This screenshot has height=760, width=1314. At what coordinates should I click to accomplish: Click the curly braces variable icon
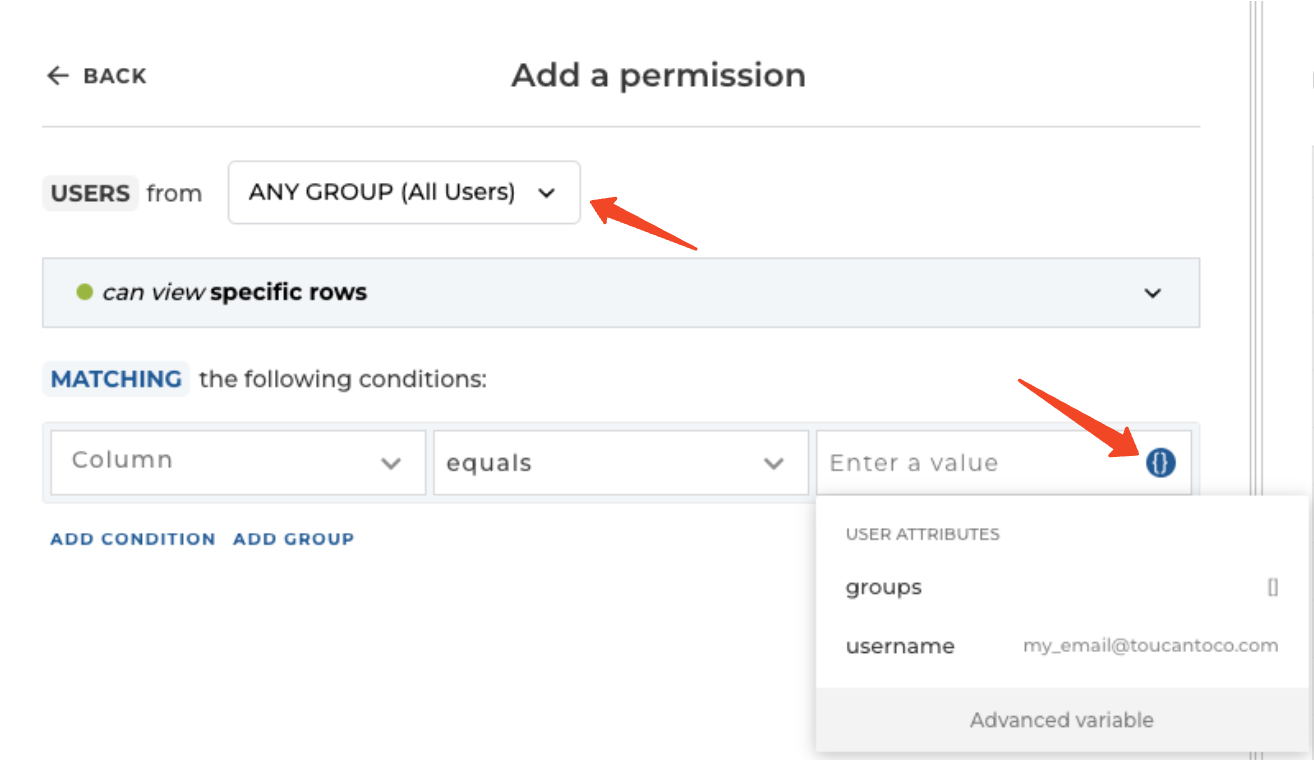click(1160, 462)
